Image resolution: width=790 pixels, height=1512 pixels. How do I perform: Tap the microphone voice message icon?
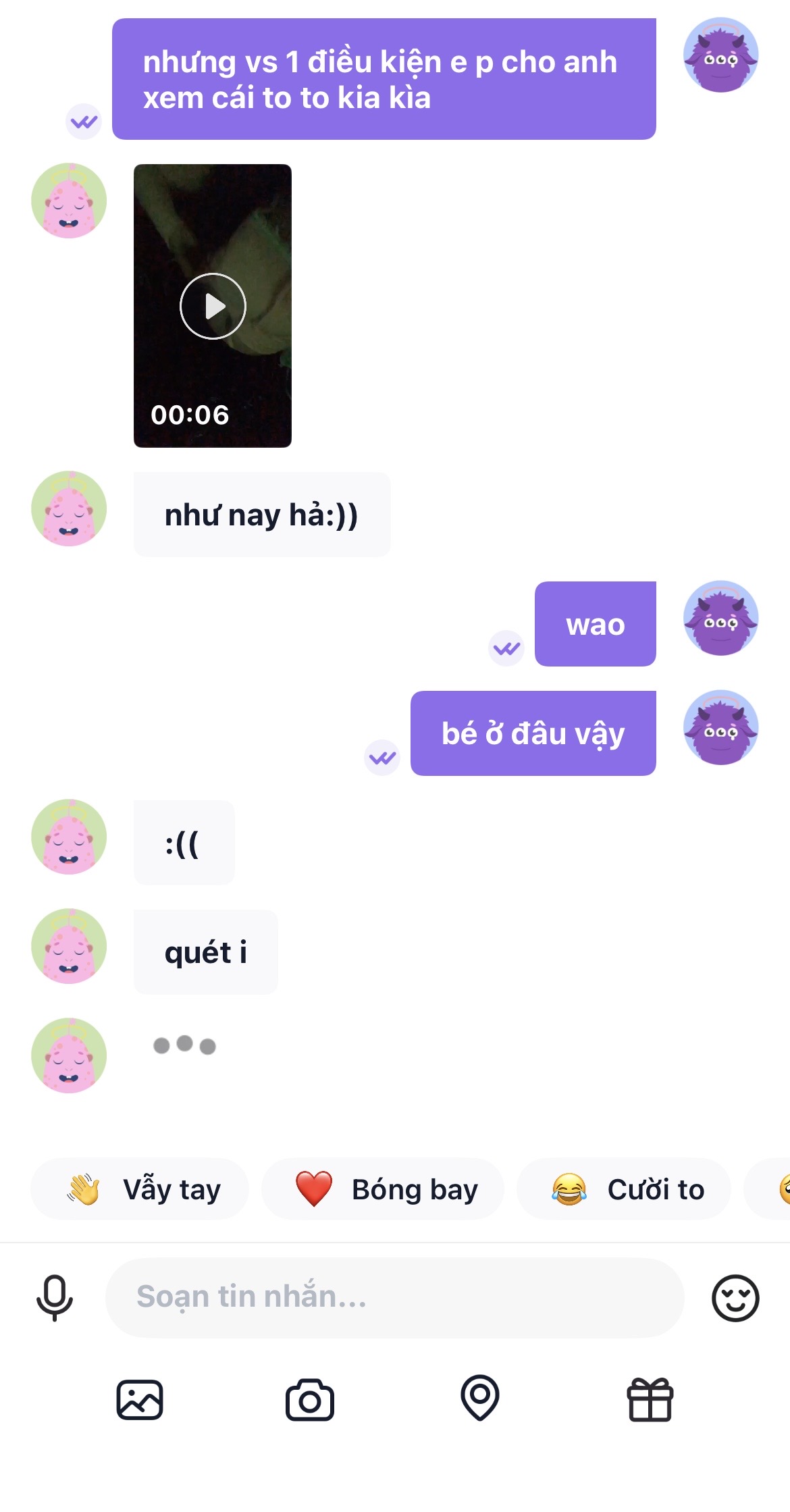click(x=55, y=1297)
